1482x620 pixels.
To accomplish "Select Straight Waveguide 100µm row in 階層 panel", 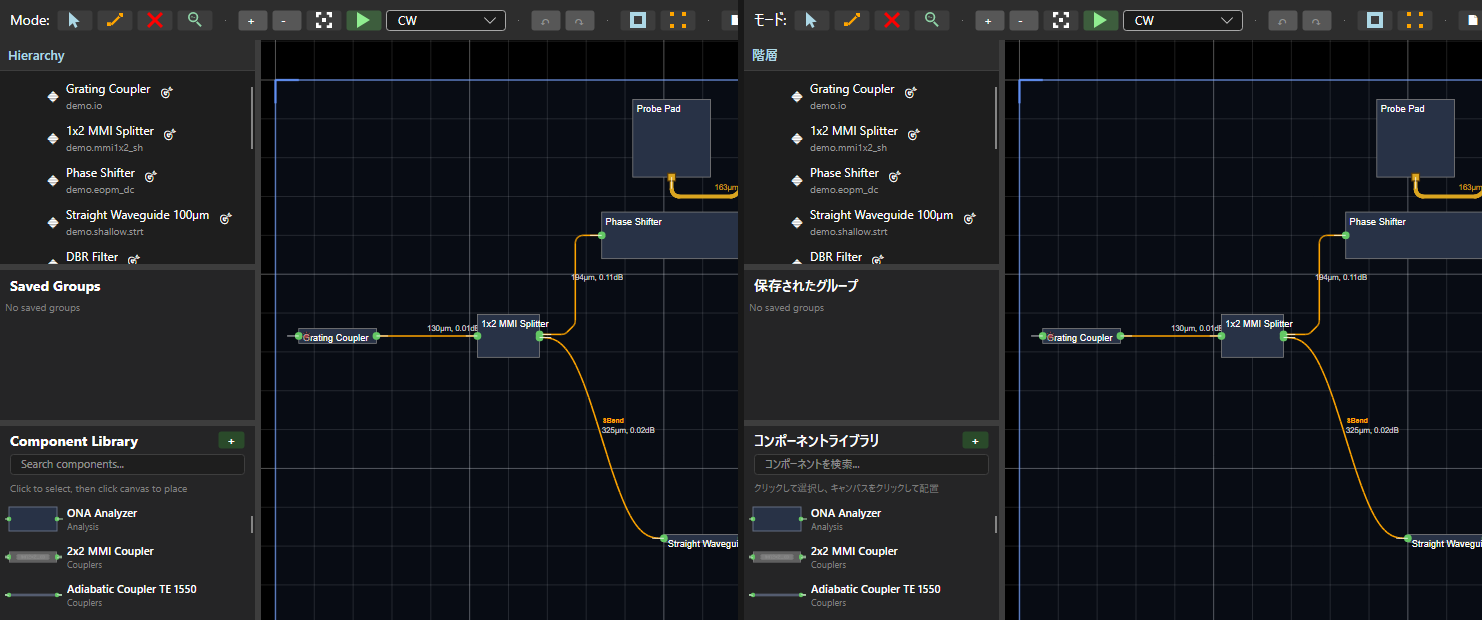I will [x=869, y=222].
